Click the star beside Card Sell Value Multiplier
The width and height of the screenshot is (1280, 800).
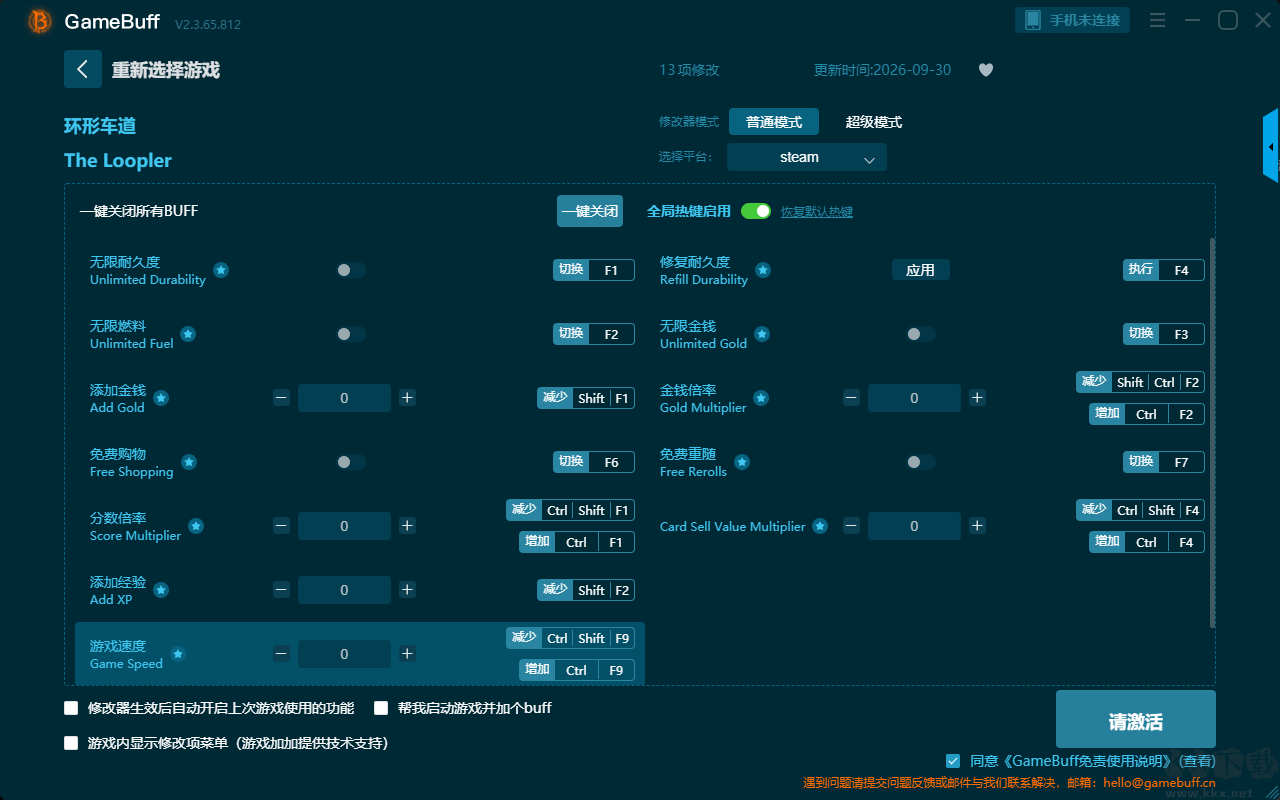tap(820, 526)
